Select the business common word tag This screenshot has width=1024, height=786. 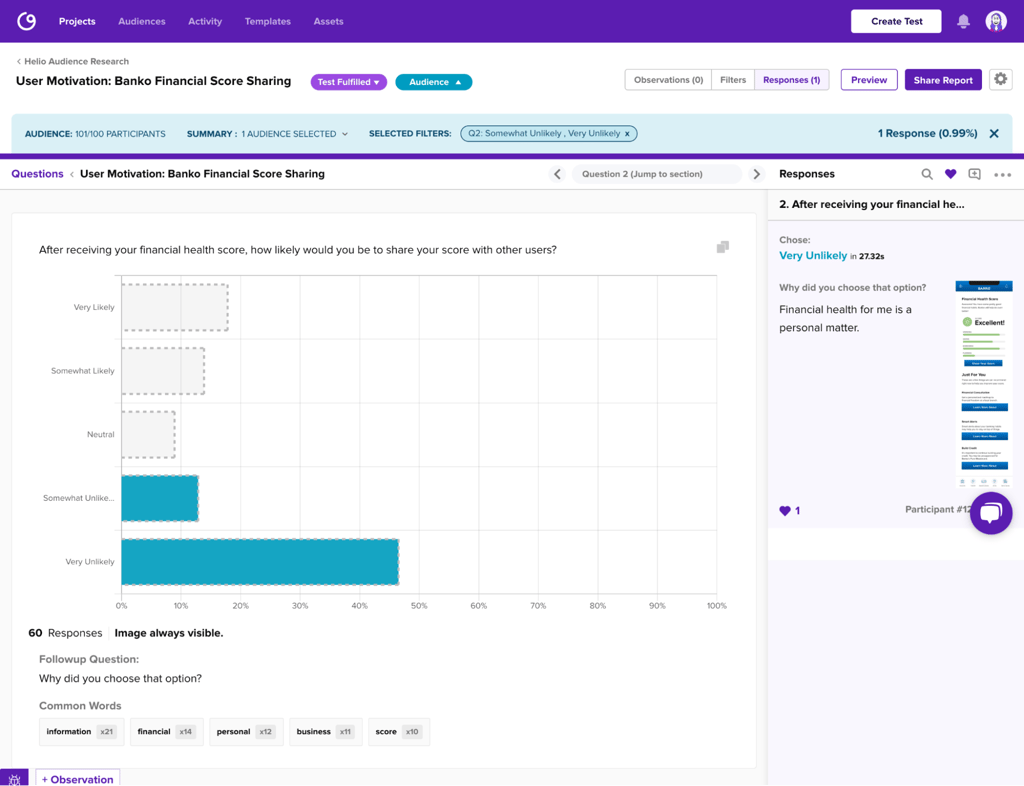coord(325,732)
